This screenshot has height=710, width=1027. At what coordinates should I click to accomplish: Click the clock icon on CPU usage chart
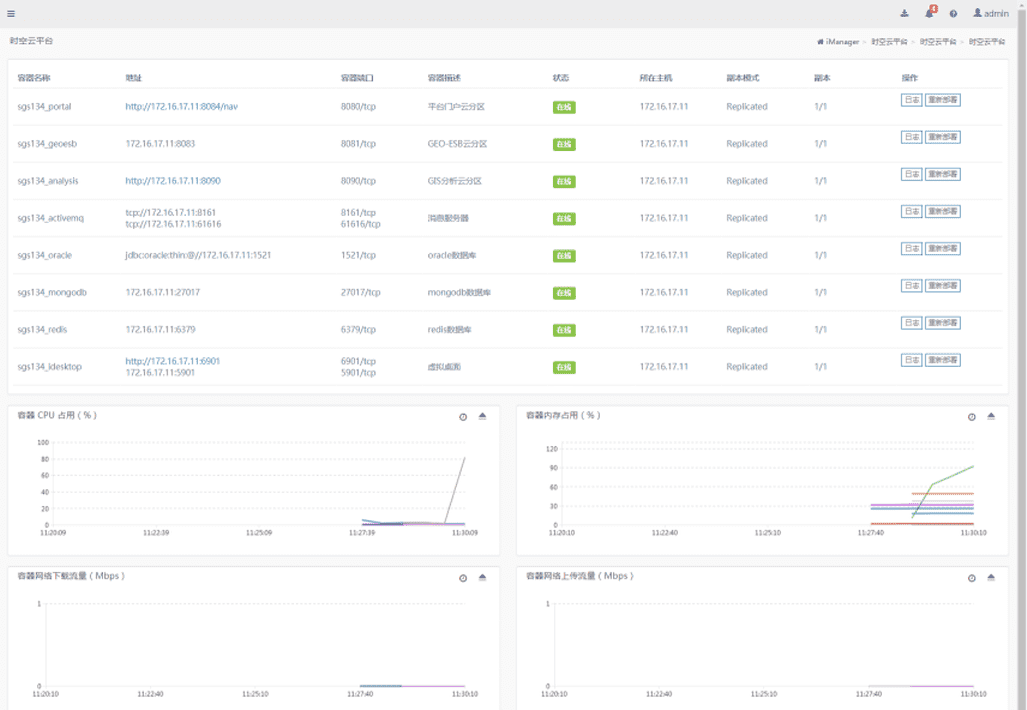(463, 416)
